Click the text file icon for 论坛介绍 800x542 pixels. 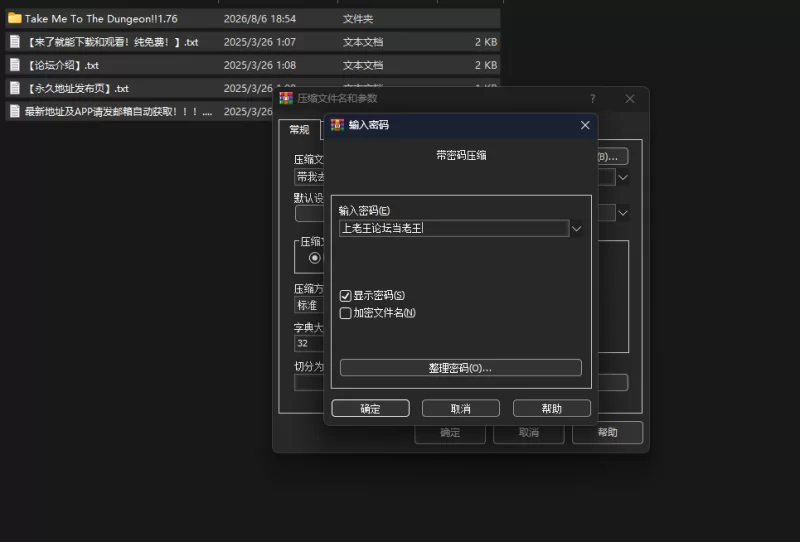tap(15, 65)
